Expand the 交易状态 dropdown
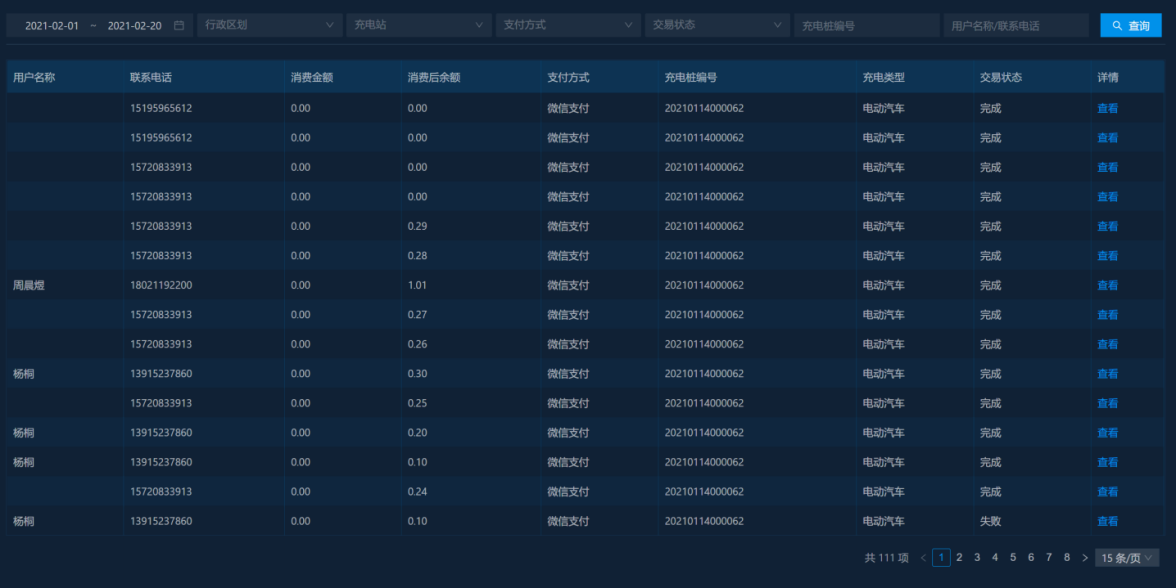This screenshot has width=1176, height=588. coord(716,25)
